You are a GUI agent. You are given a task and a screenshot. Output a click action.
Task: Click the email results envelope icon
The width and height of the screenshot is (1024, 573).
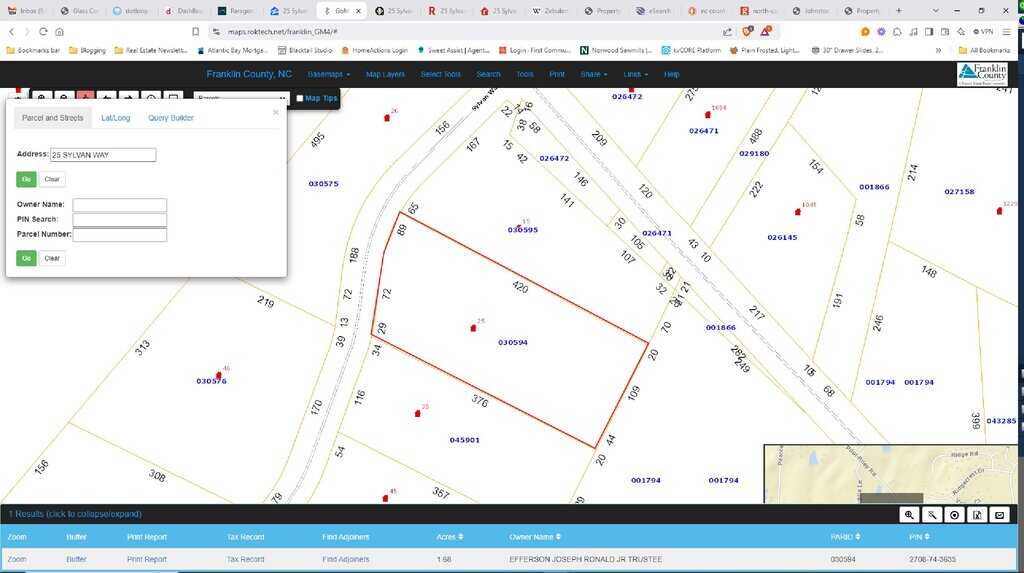tap(1000, 514)
